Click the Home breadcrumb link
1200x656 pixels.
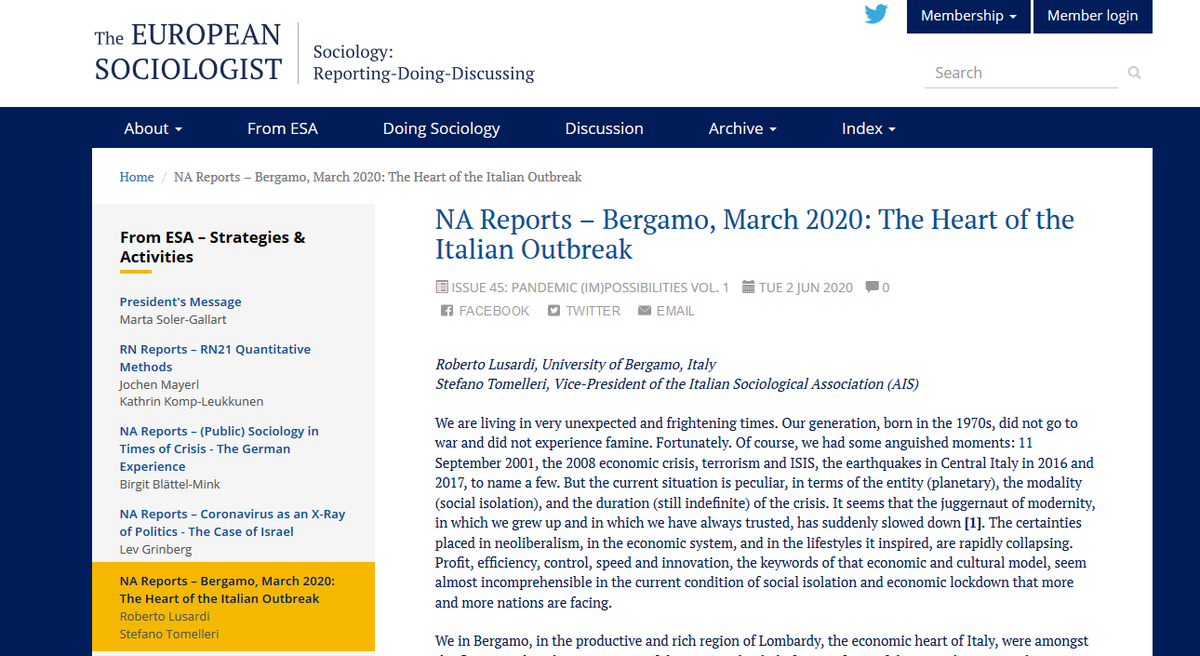click(x=137, y=177)
